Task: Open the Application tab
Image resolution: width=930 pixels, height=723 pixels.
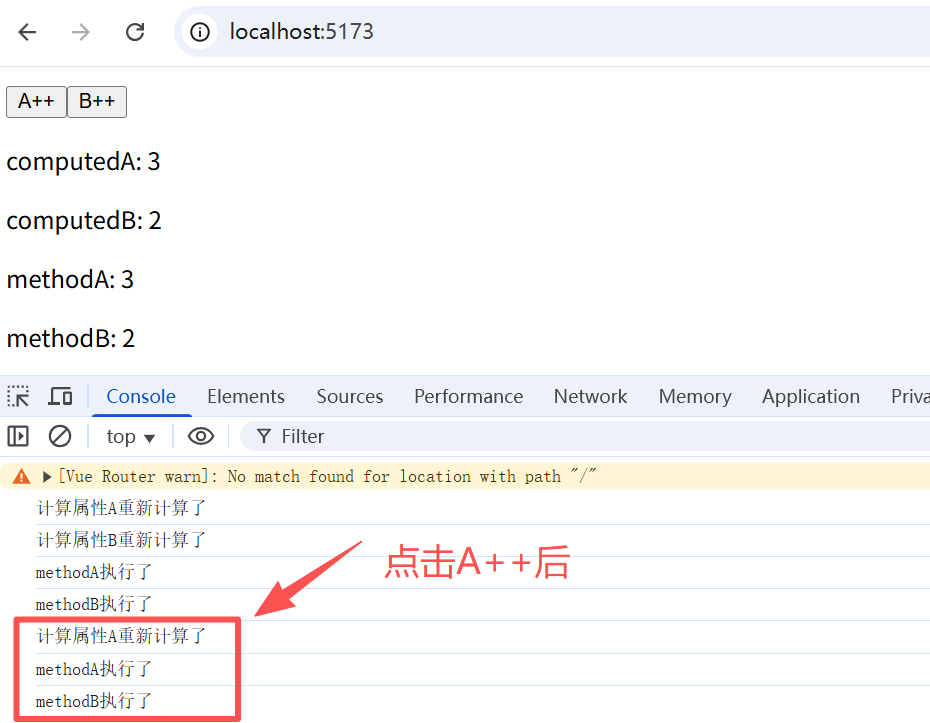Action: click(811, 396)
